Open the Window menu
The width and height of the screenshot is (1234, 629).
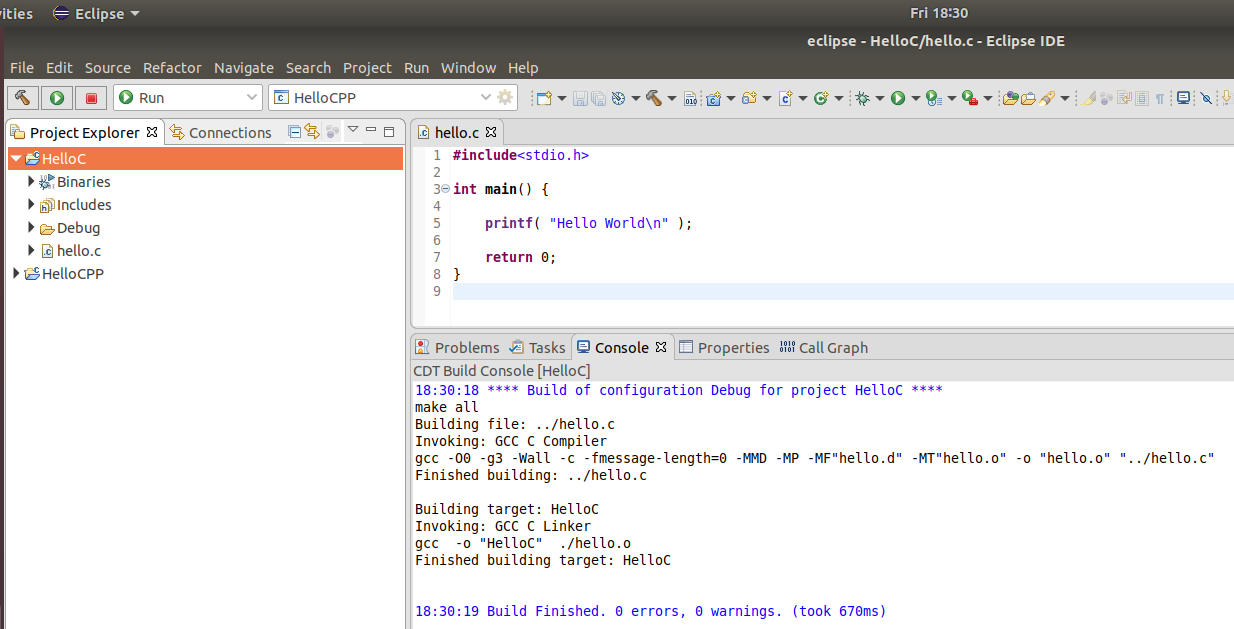click(468, 68)
